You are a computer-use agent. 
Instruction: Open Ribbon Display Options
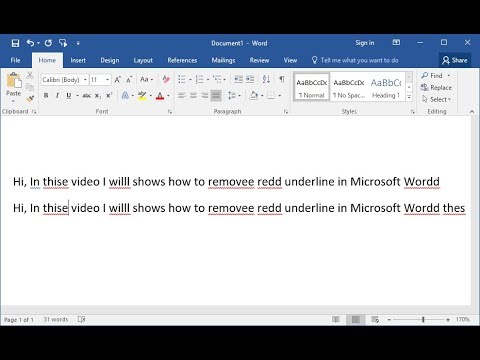tap(396, 43)
